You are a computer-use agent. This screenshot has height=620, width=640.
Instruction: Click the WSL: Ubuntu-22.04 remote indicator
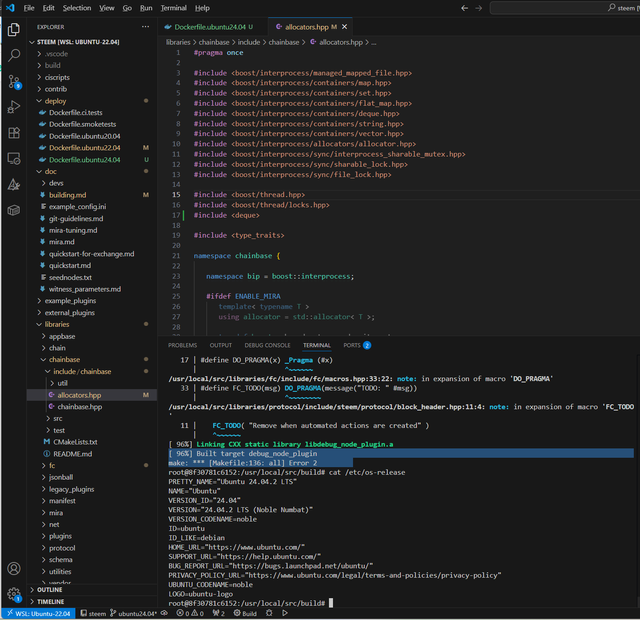click(39, 613)
